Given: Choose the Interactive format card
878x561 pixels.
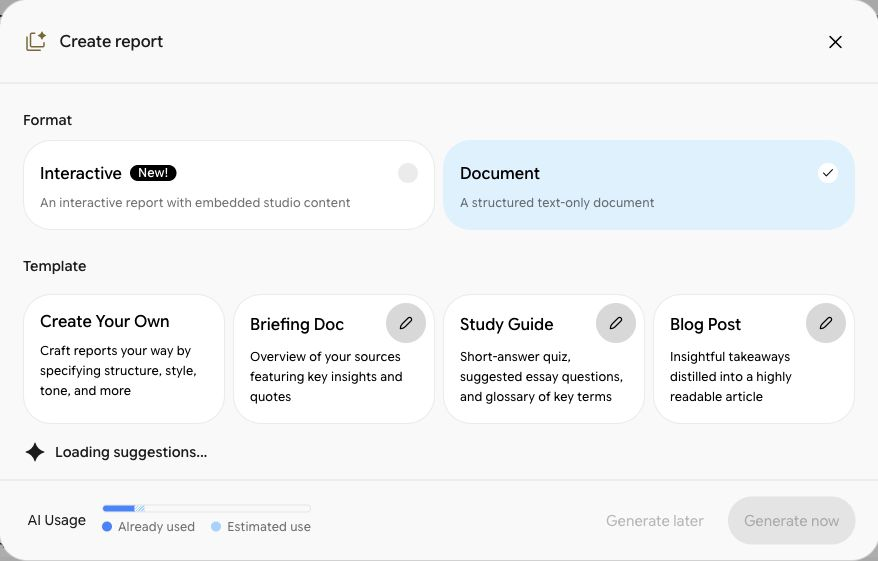Looking at the screenshot, I should pyautogui.click(x=228, y=185).
